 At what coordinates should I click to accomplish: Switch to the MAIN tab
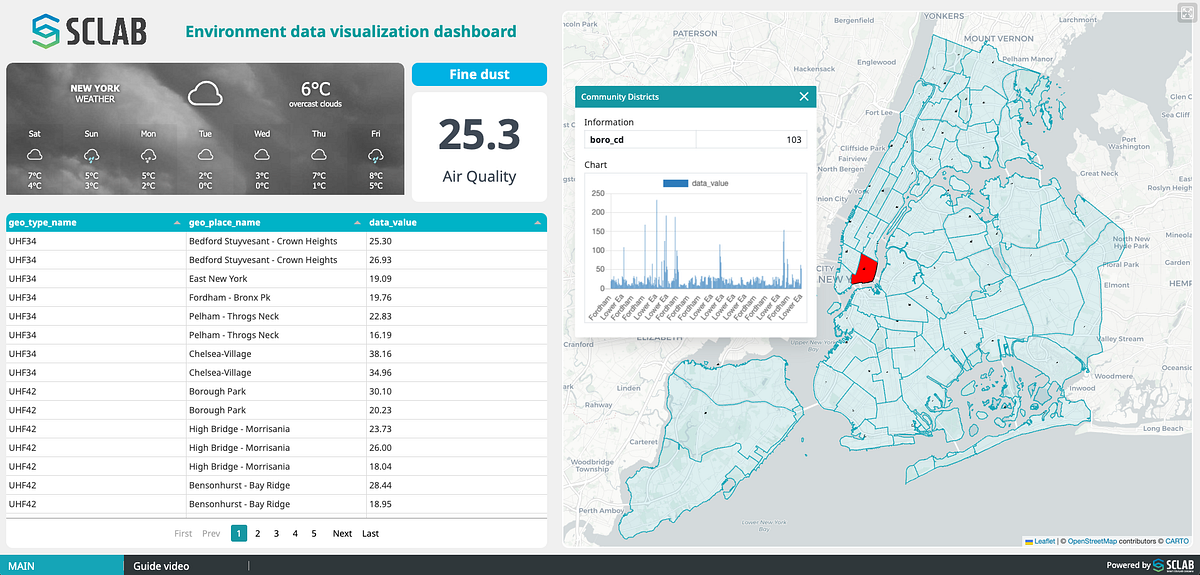click(62, 565)
